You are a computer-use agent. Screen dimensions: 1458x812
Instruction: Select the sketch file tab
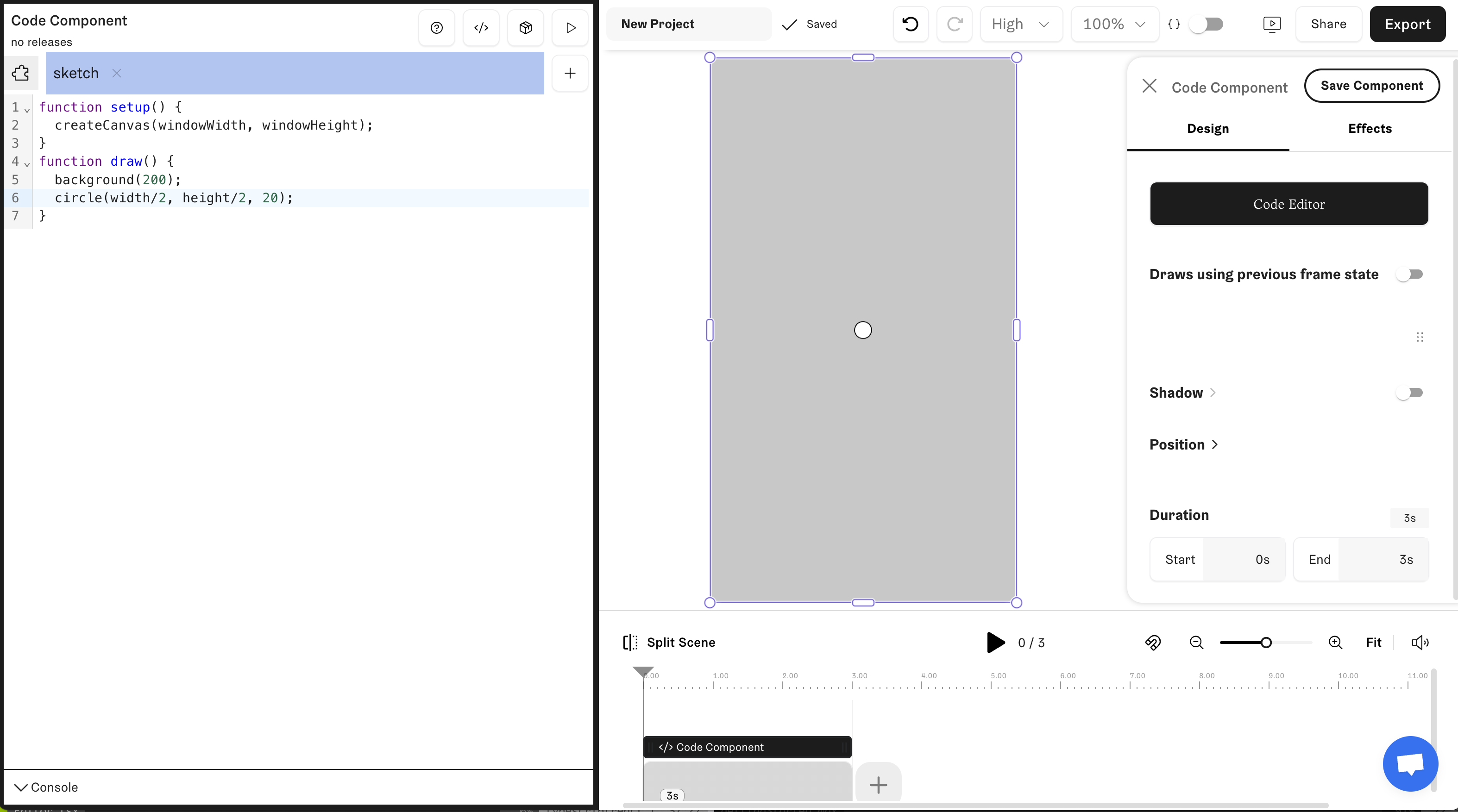(x=76, y=74)
